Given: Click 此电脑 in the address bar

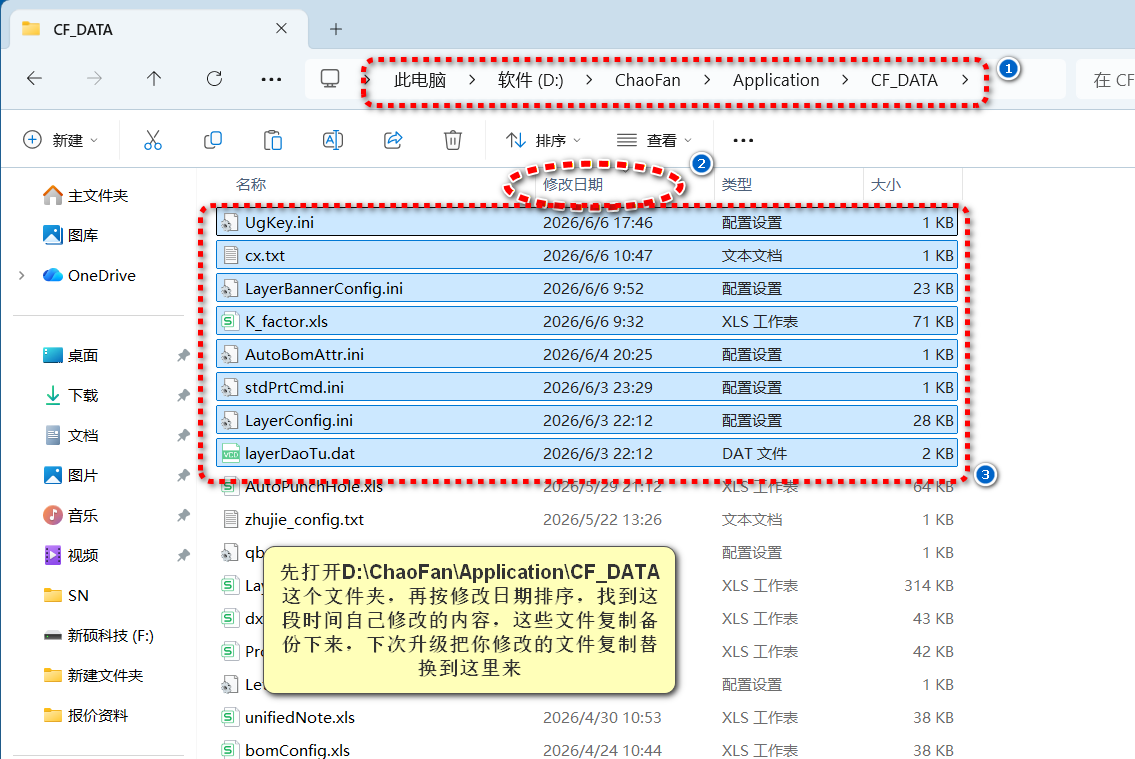Looking at the screenshot, I should [x=420, y=80].
